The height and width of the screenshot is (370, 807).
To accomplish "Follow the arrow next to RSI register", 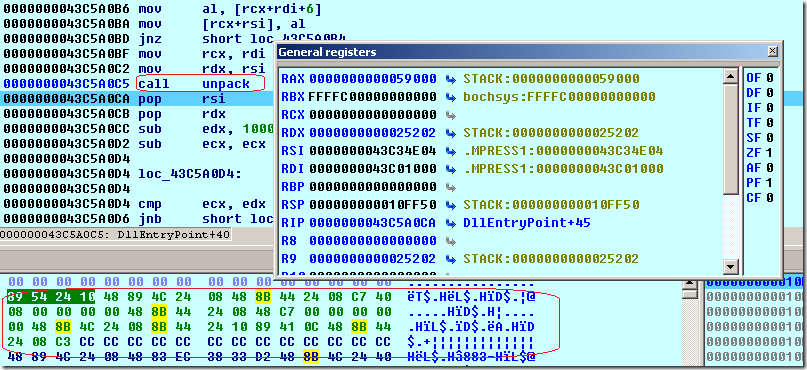I will tap(450, 151).
